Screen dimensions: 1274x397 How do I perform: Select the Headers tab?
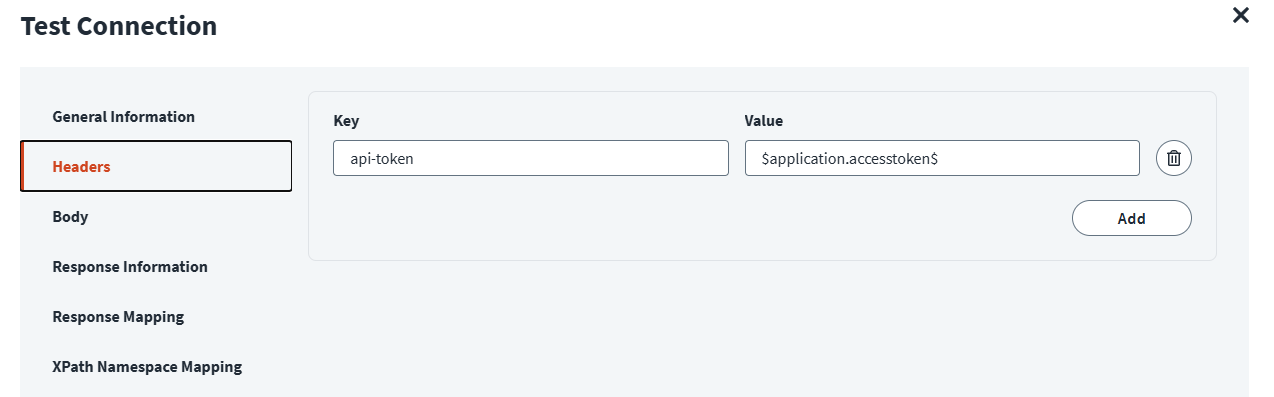tap(156, 166)
